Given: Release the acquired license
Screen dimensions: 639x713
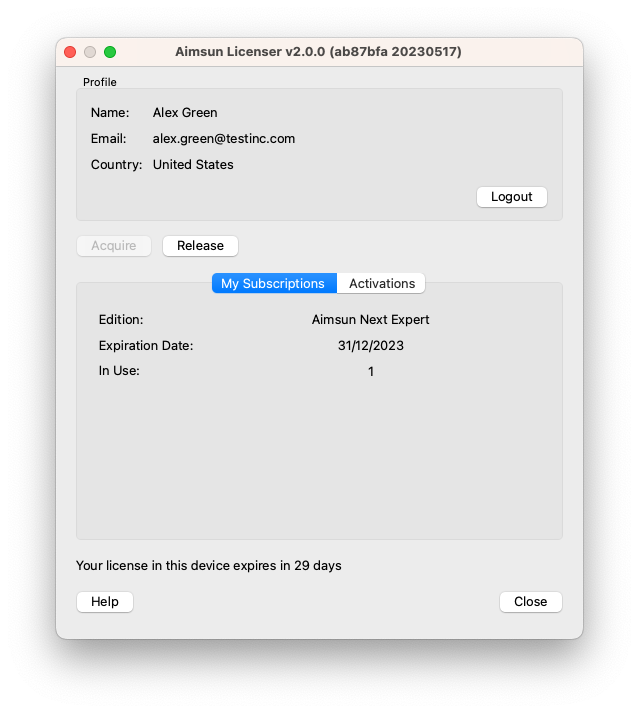Looking at the screenshot, I should point(200,246).
